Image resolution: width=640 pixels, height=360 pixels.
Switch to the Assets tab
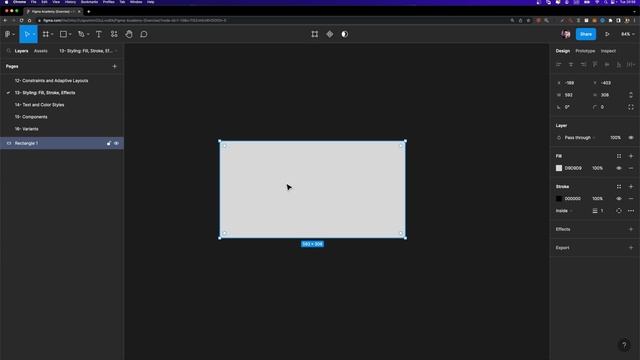(41, 51)
